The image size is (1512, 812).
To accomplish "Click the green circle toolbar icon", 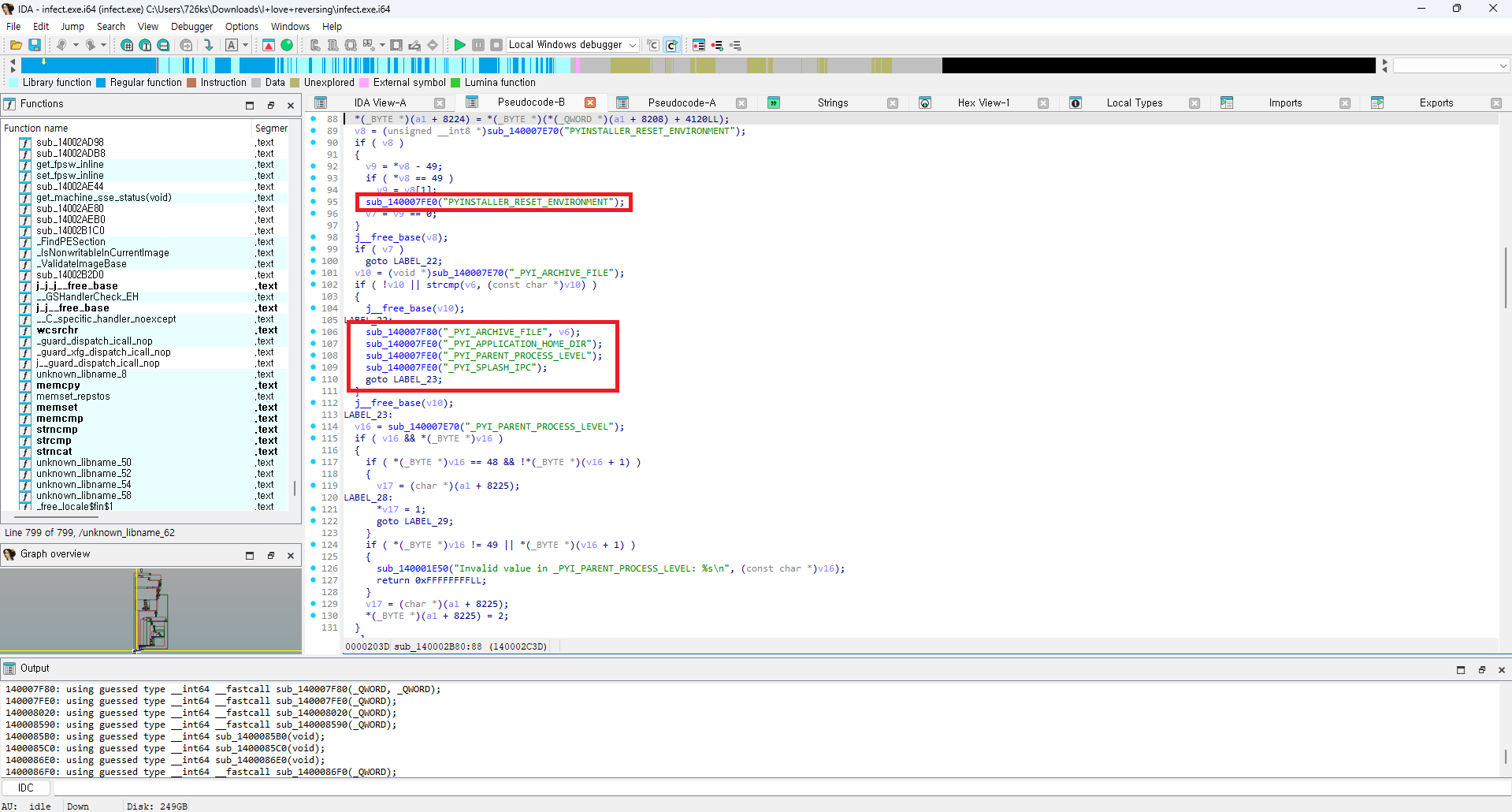I will coord(287,45).
